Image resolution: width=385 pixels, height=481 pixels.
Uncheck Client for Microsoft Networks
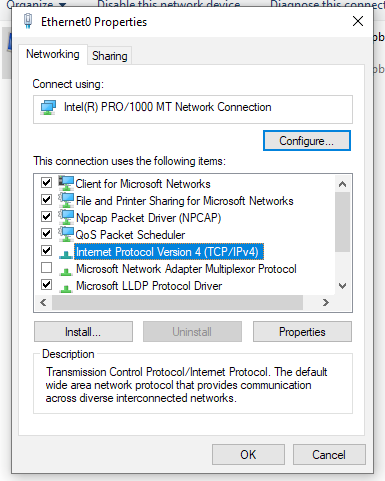(x=46, y=183)
